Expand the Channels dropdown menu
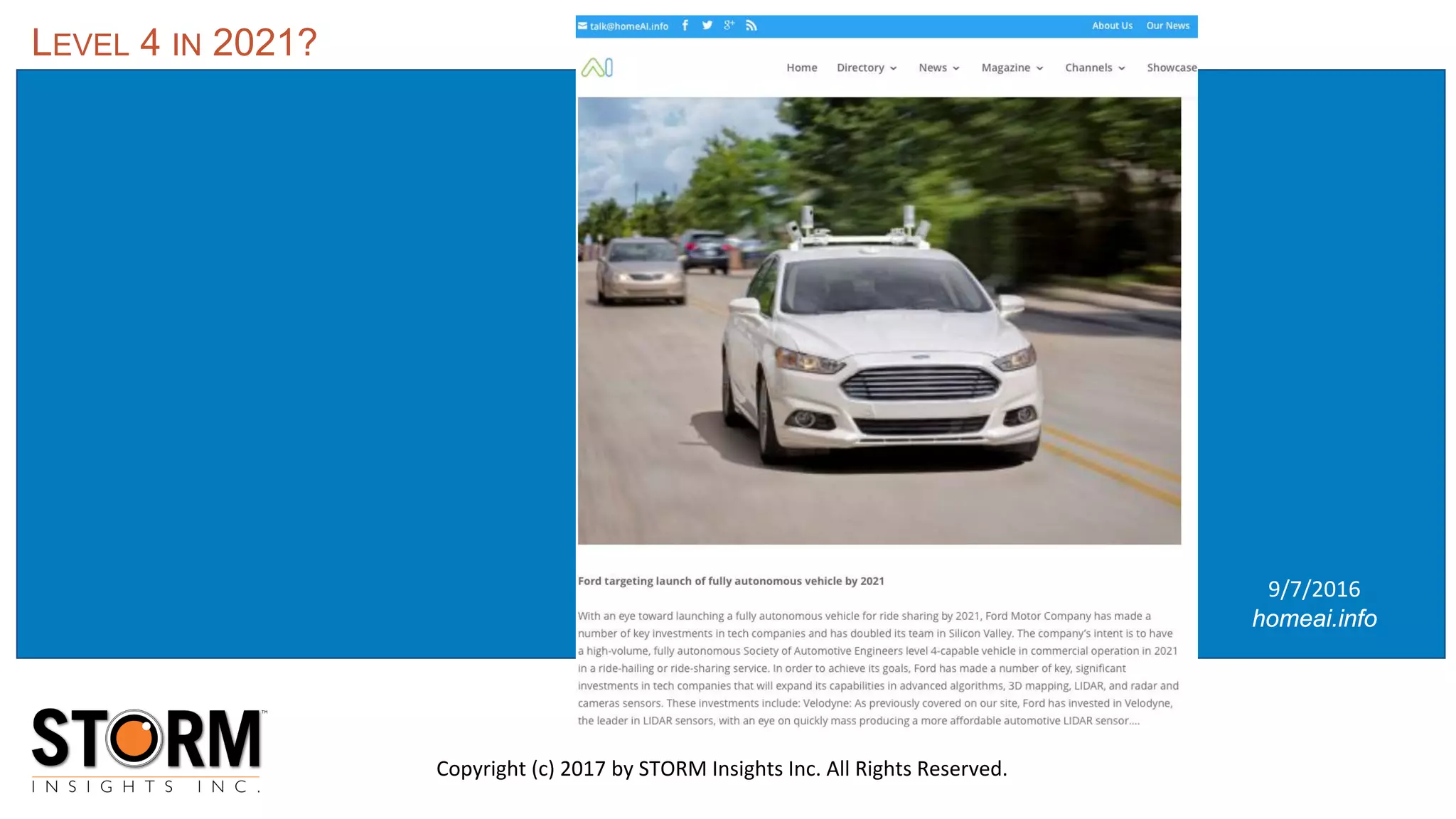This screenshot has height=819, width=1456. (1094, 68)
